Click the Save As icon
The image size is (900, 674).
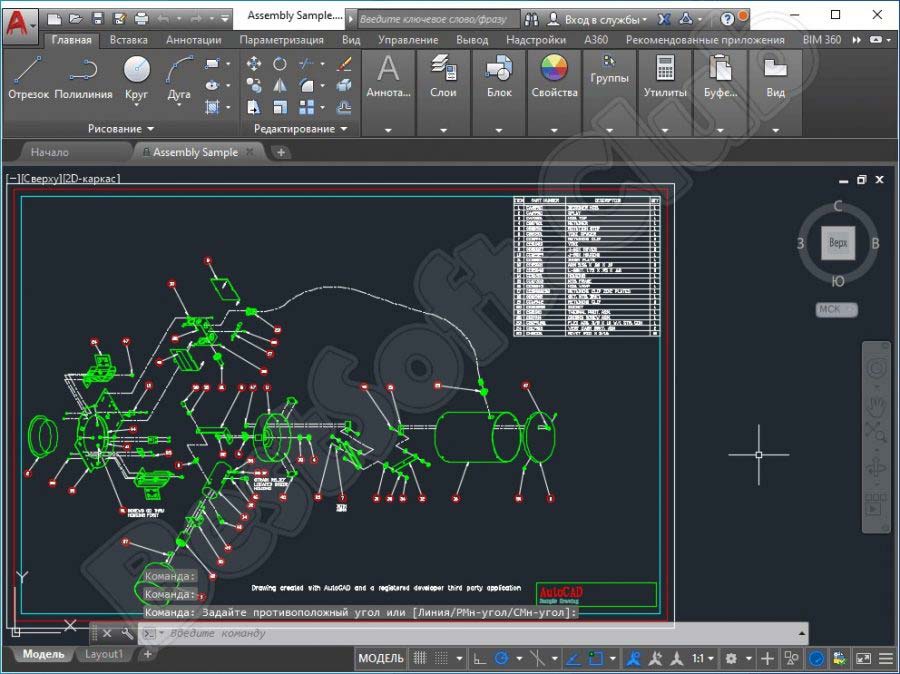coord(120,19)
